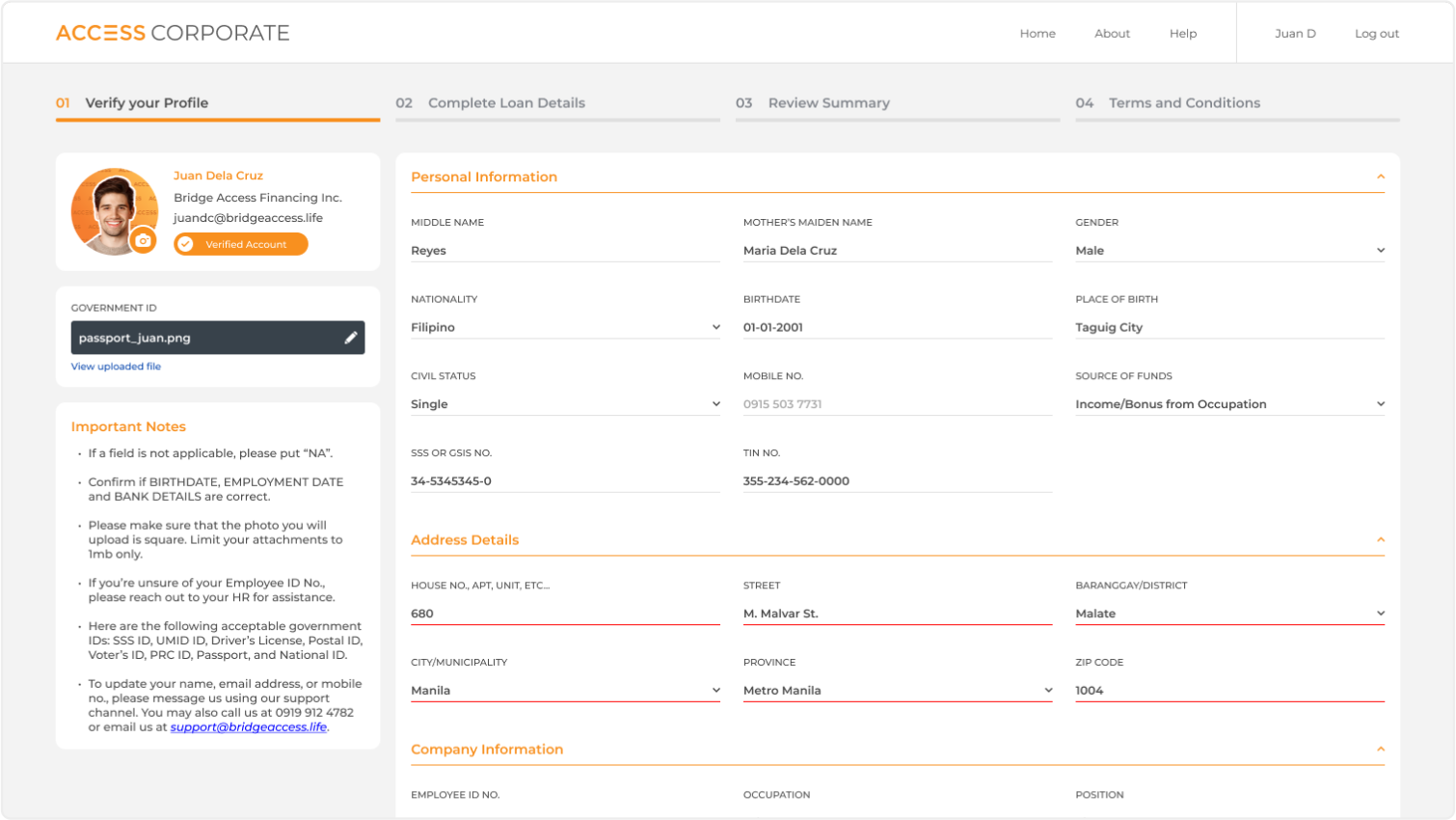The width and height of the screenshot is (1456, 820).
Task: Click the passport_juan.png file name
Action: pos(135,339)
